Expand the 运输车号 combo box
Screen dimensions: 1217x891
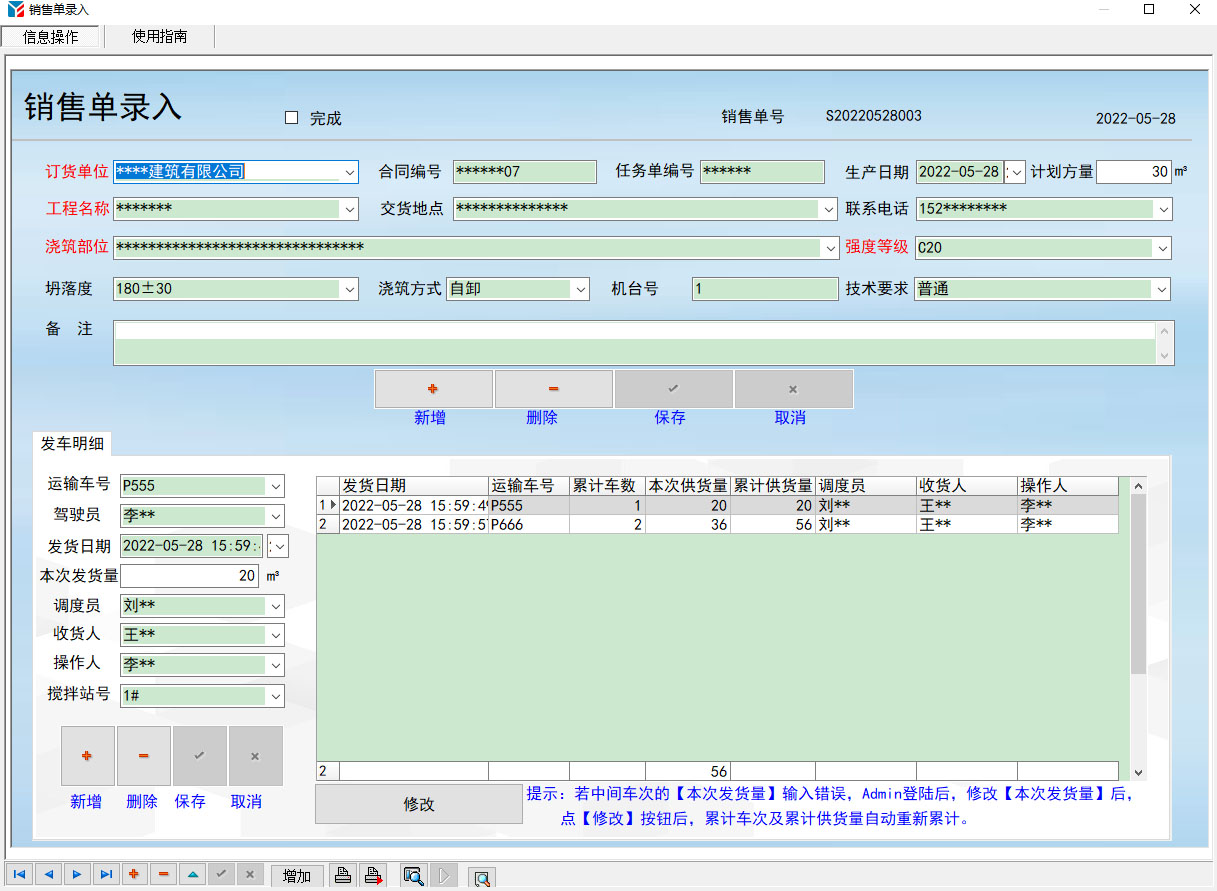click(275, 486)
